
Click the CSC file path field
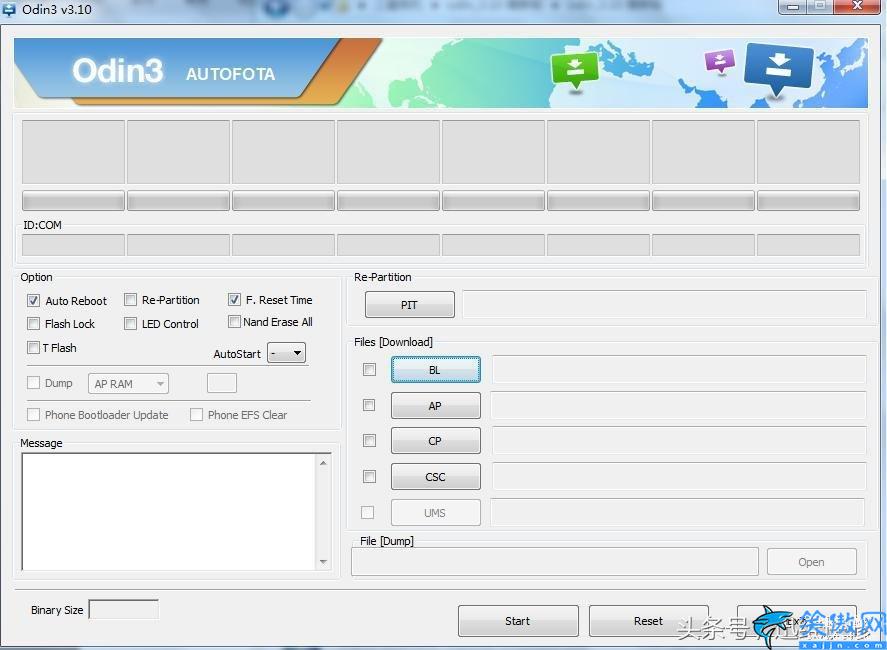679,476
